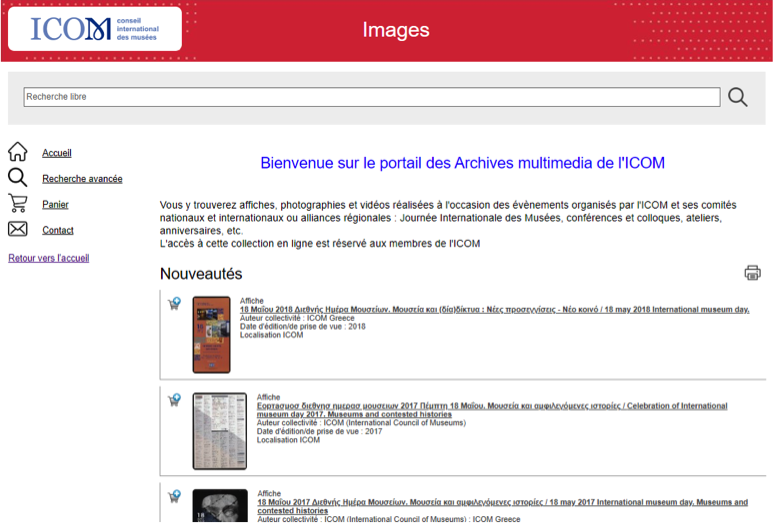This screenshot has width=775, height=523.
Task: Open the Panier link
Action: coord(55,204)
